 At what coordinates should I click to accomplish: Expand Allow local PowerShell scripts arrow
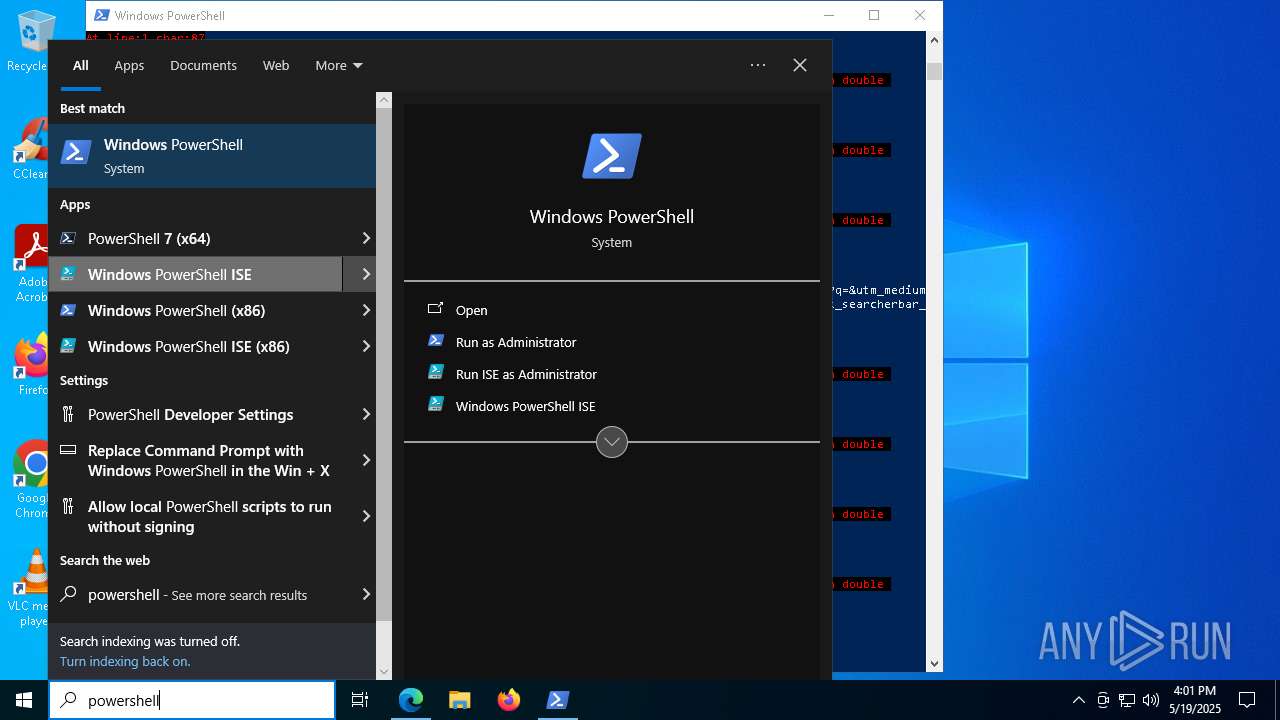tap(366, 516)
